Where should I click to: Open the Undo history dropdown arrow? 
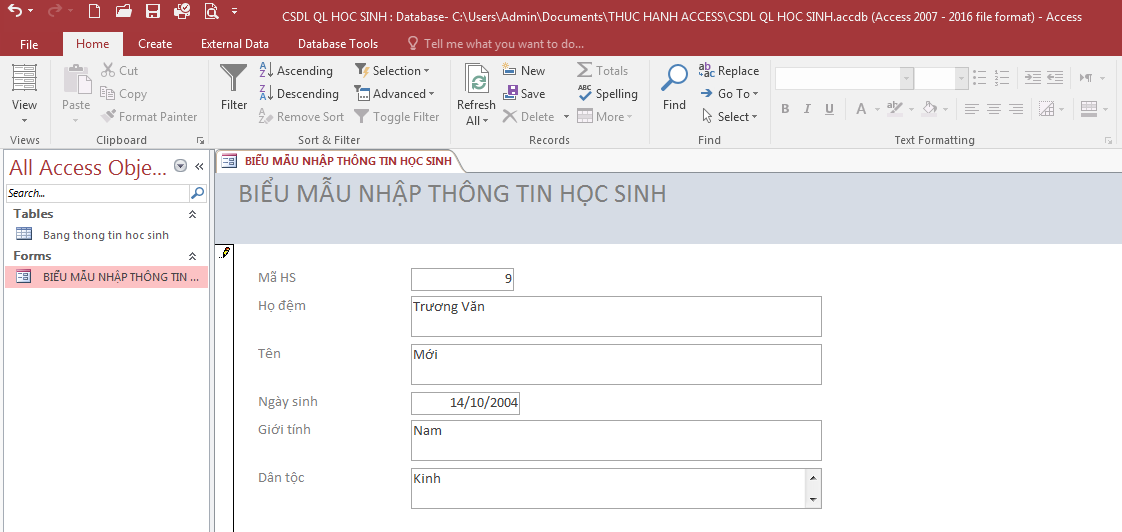coord(31,12)
